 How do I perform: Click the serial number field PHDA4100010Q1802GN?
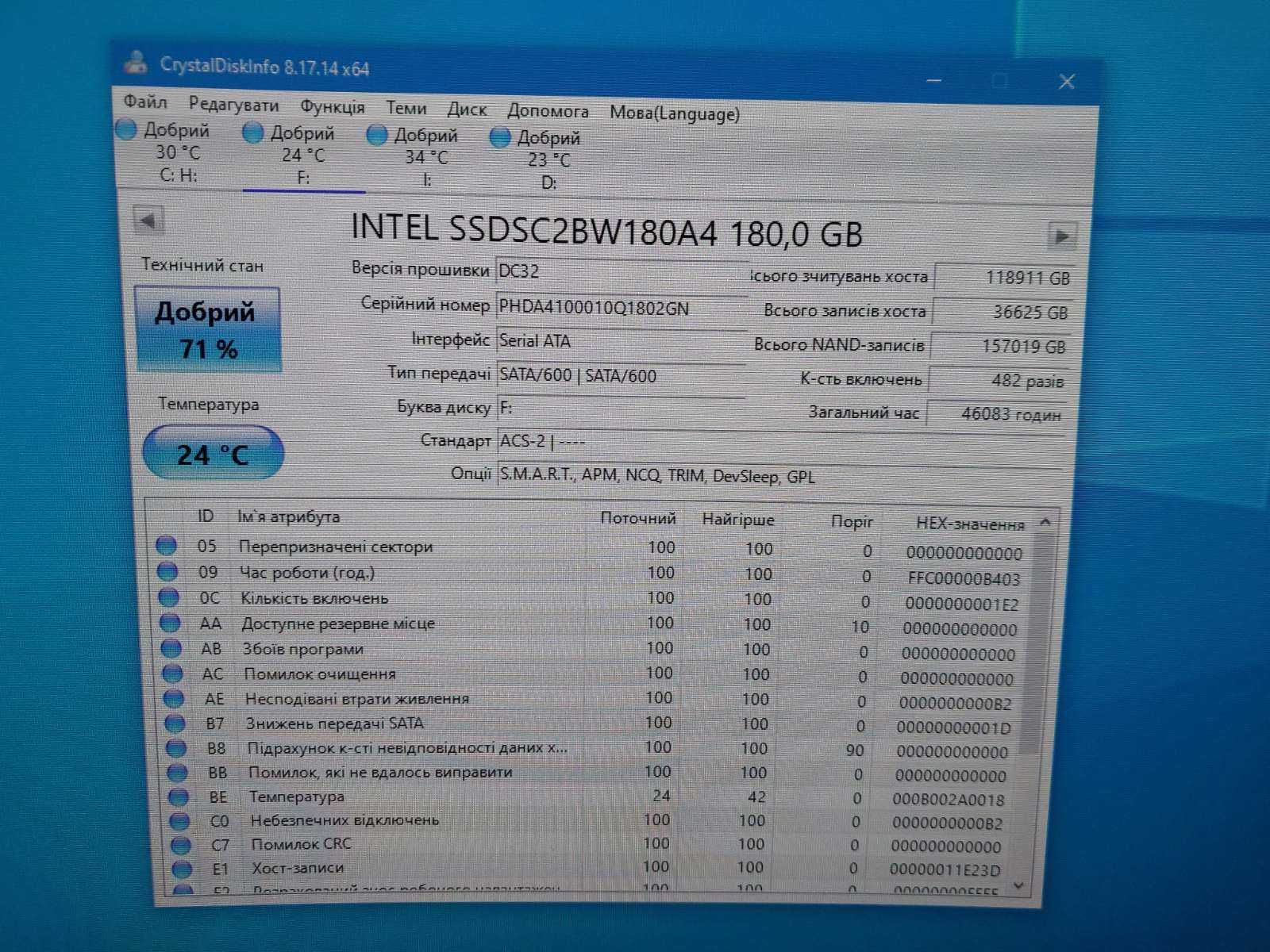(622, 308)
